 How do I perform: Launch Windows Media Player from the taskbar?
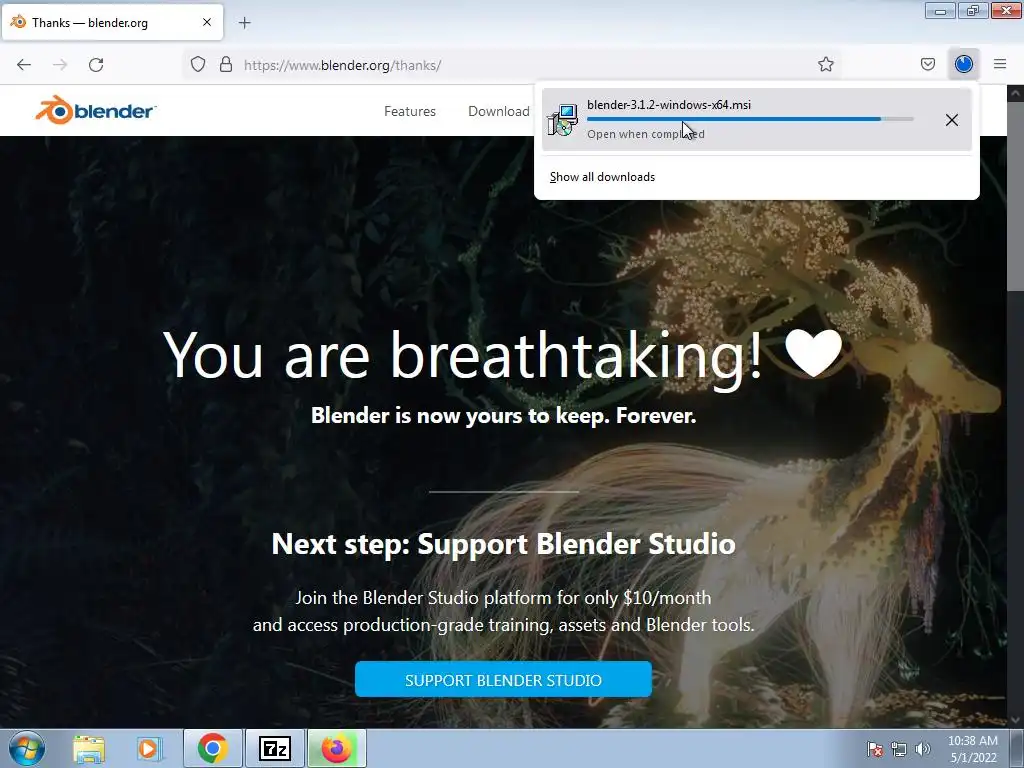click(x=150, y=748)
